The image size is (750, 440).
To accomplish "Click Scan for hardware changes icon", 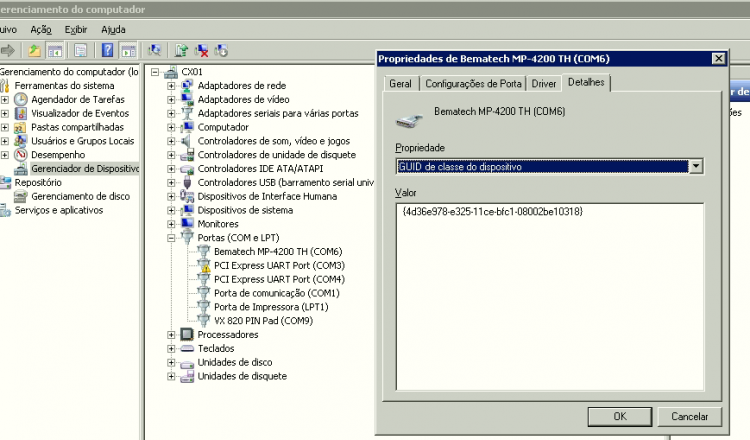I will coord(154,50).
